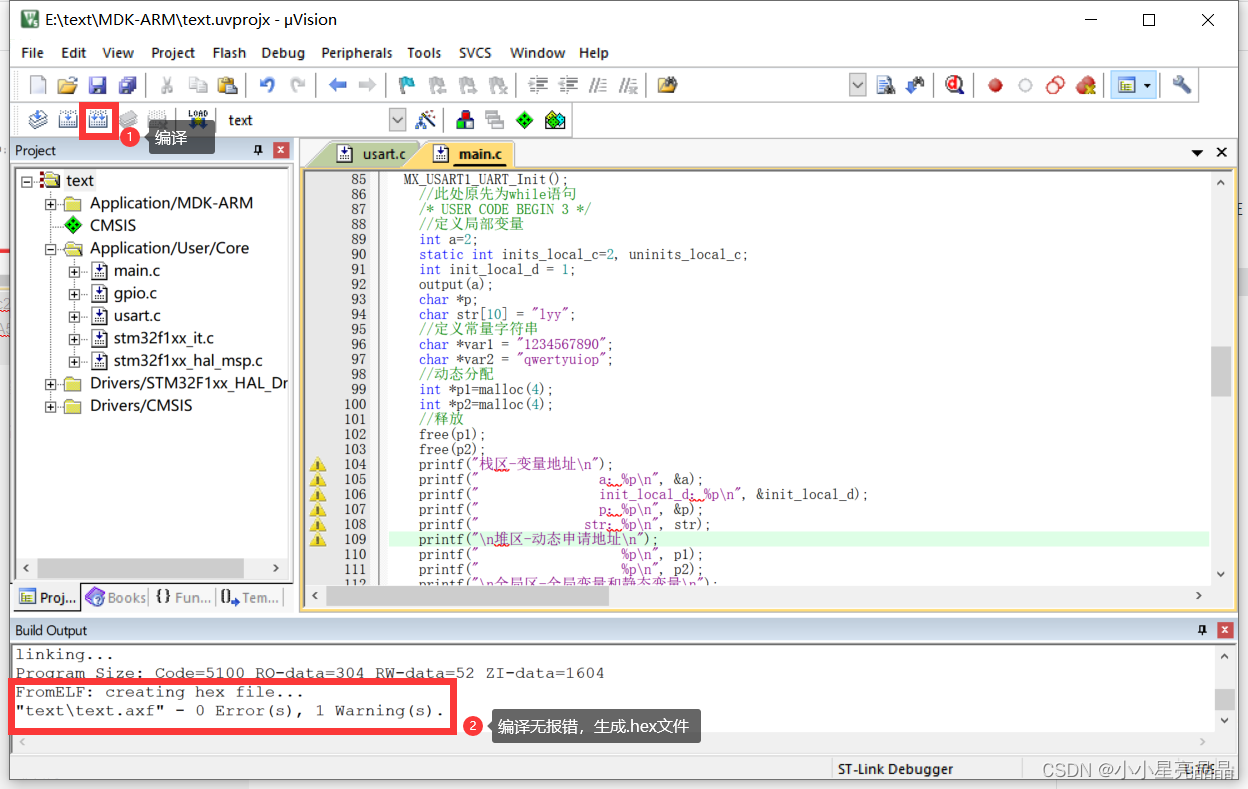Click the Build target icon
The width and height of the screenshot is (1248, 789).
click(x=68, y=120)
